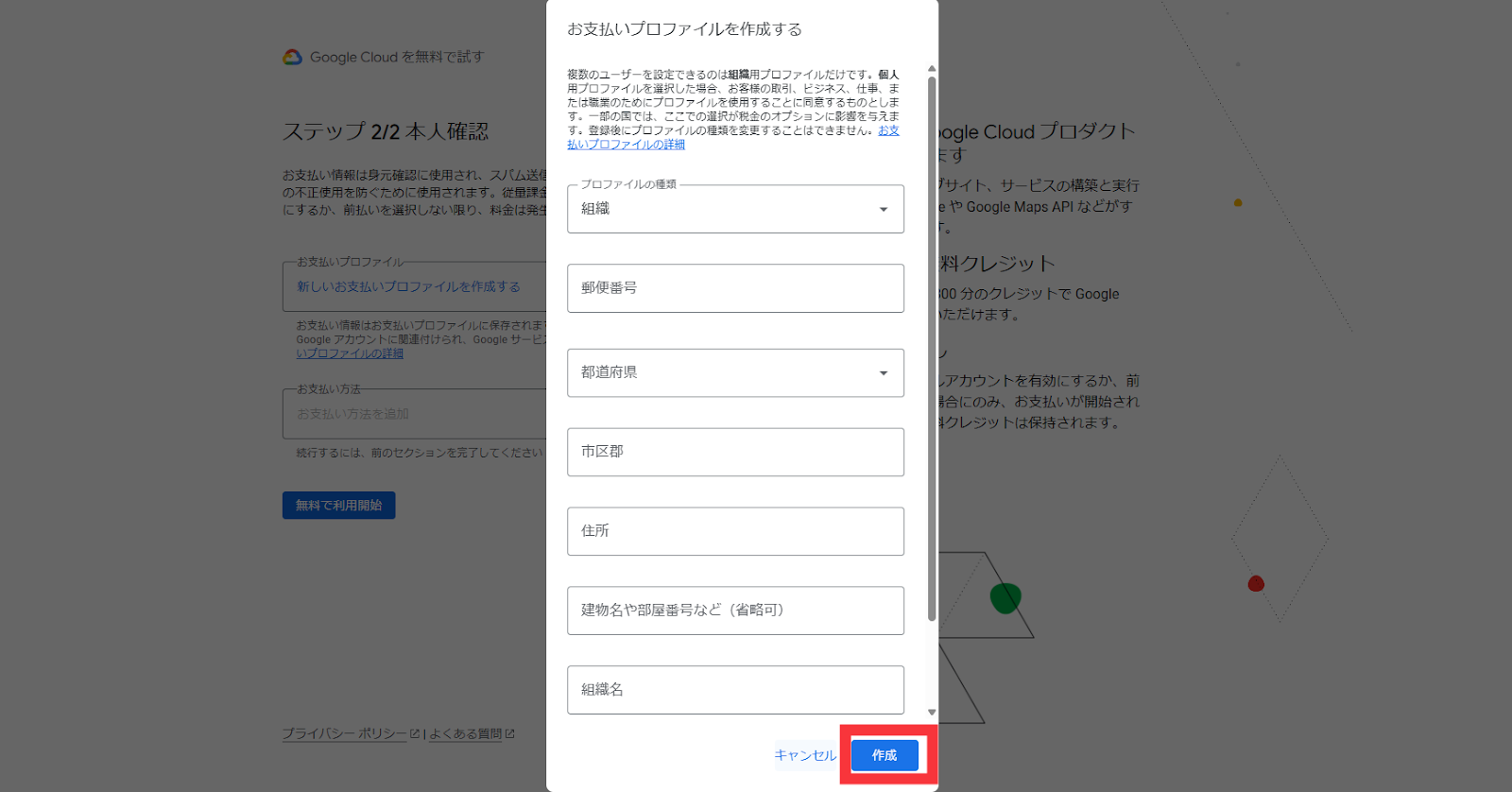Click the ステップ 2/2 本人確認 heading
The image size is (1512, 792).
coord(386,131)
